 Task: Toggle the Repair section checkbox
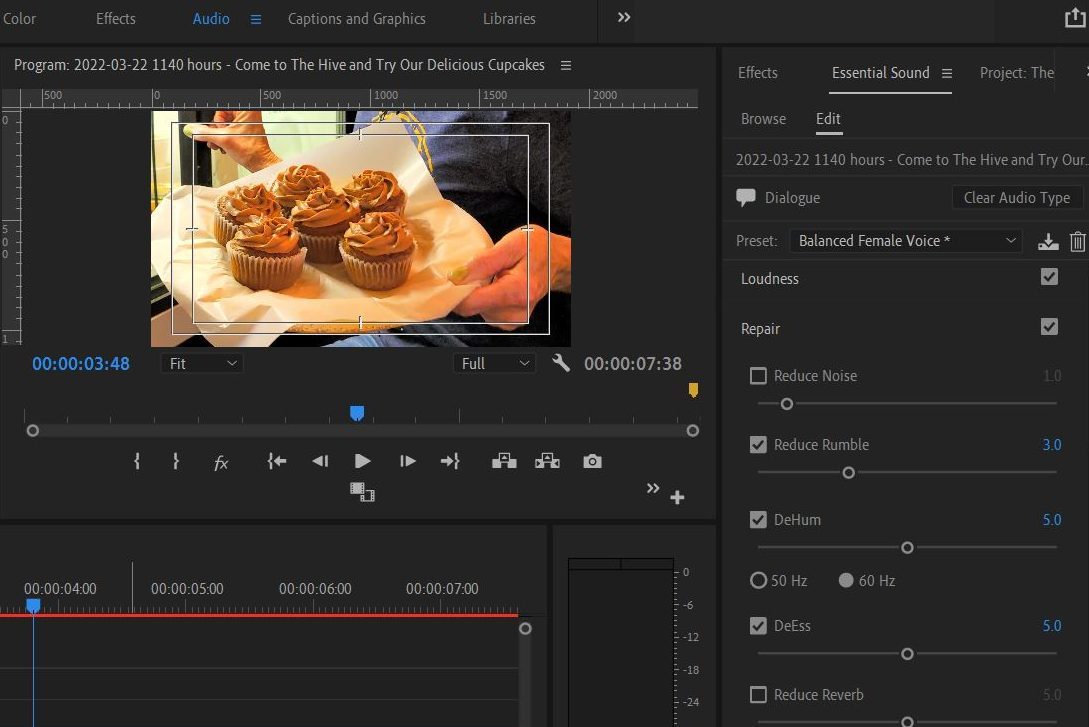pyautogui.click(x=1049, y=327)
